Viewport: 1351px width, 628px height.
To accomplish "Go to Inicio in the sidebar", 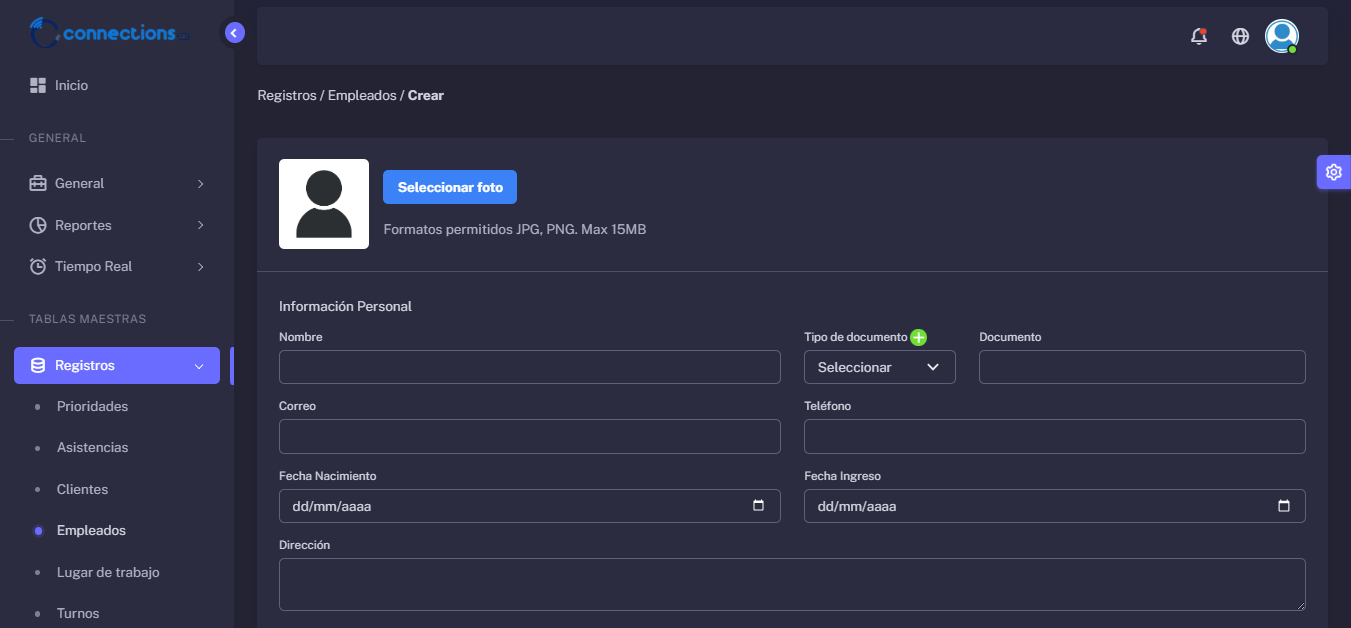I will [x=72, y=86].
